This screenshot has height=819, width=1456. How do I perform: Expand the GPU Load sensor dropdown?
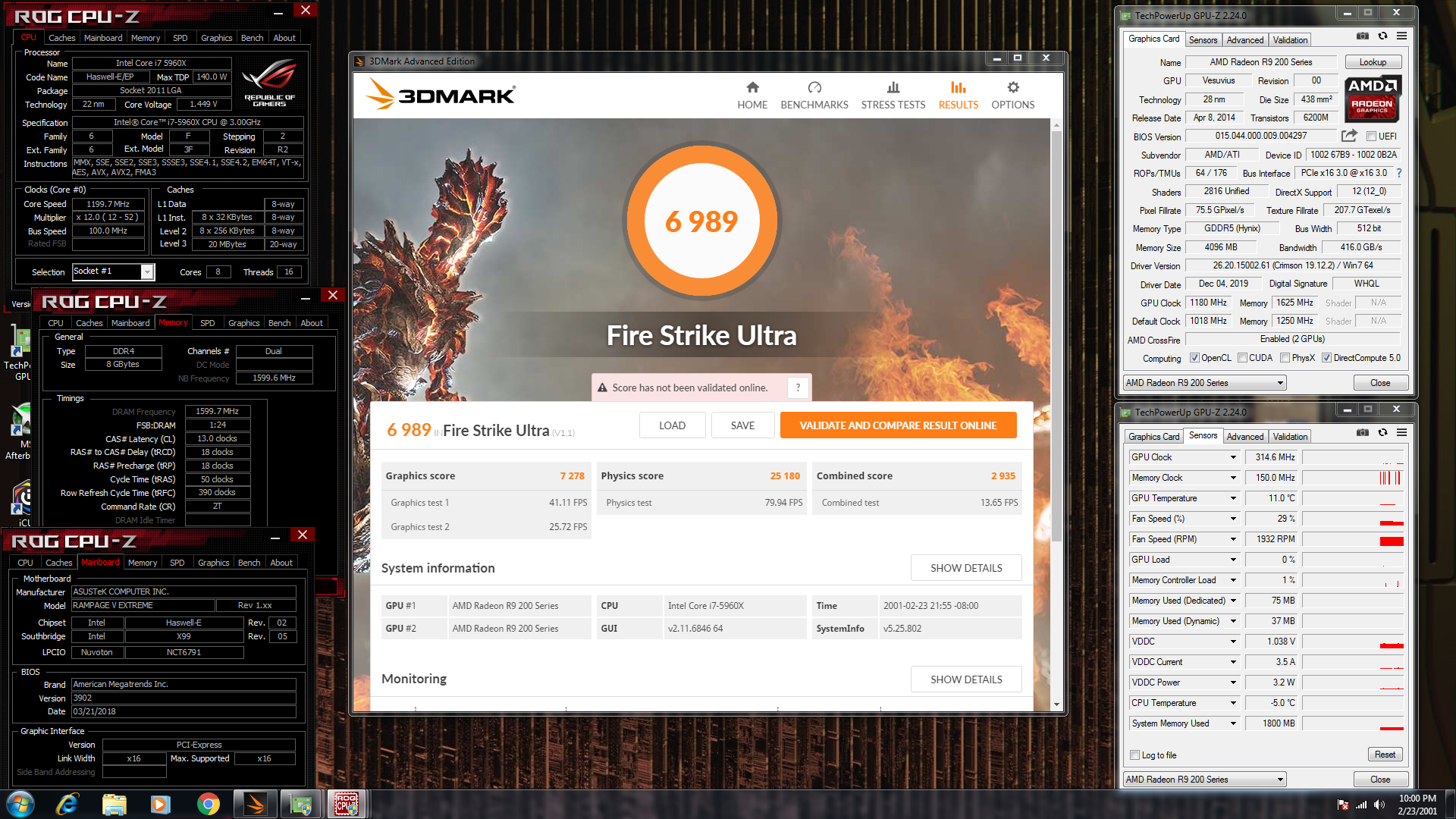1233,560
